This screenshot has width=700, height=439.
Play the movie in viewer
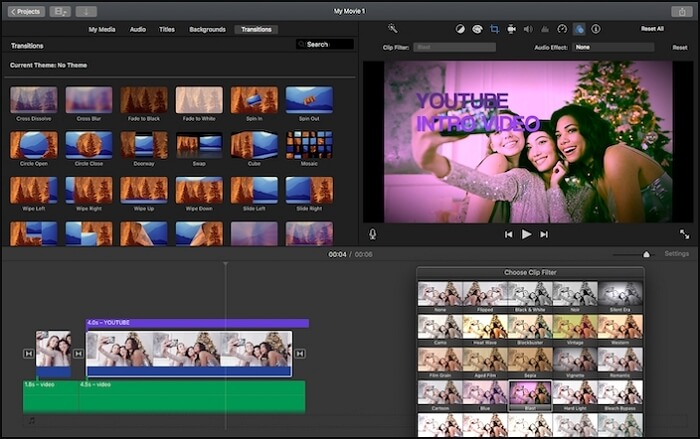526,234
